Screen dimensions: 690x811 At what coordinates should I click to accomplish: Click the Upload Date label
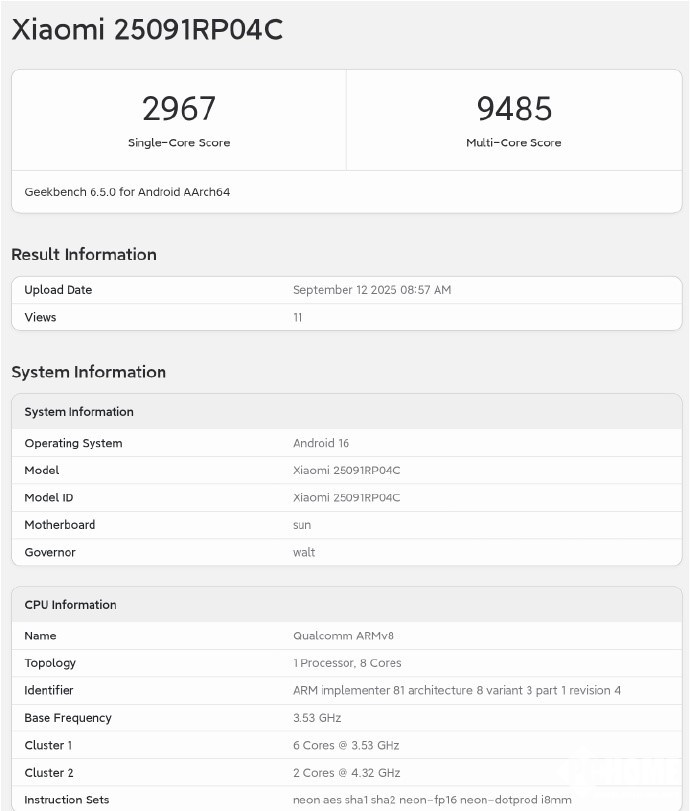(x=58, y=290)
